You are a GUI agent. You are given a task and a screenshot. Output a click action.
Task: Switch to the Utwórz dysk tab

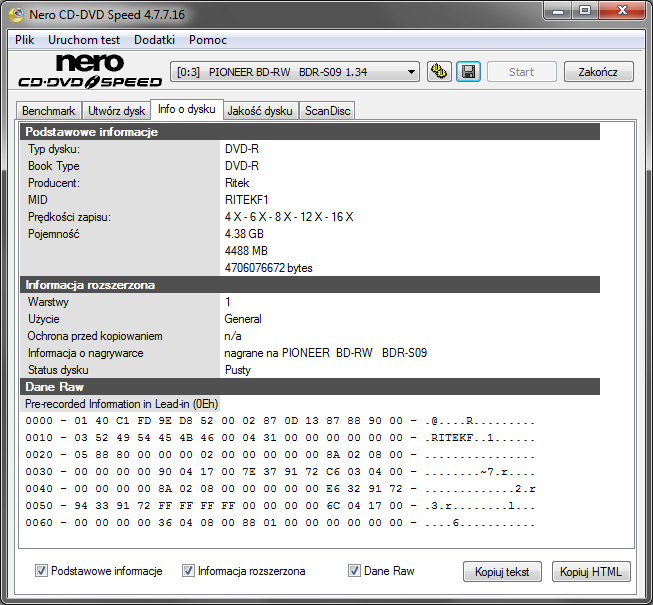(x=116, y=111)
